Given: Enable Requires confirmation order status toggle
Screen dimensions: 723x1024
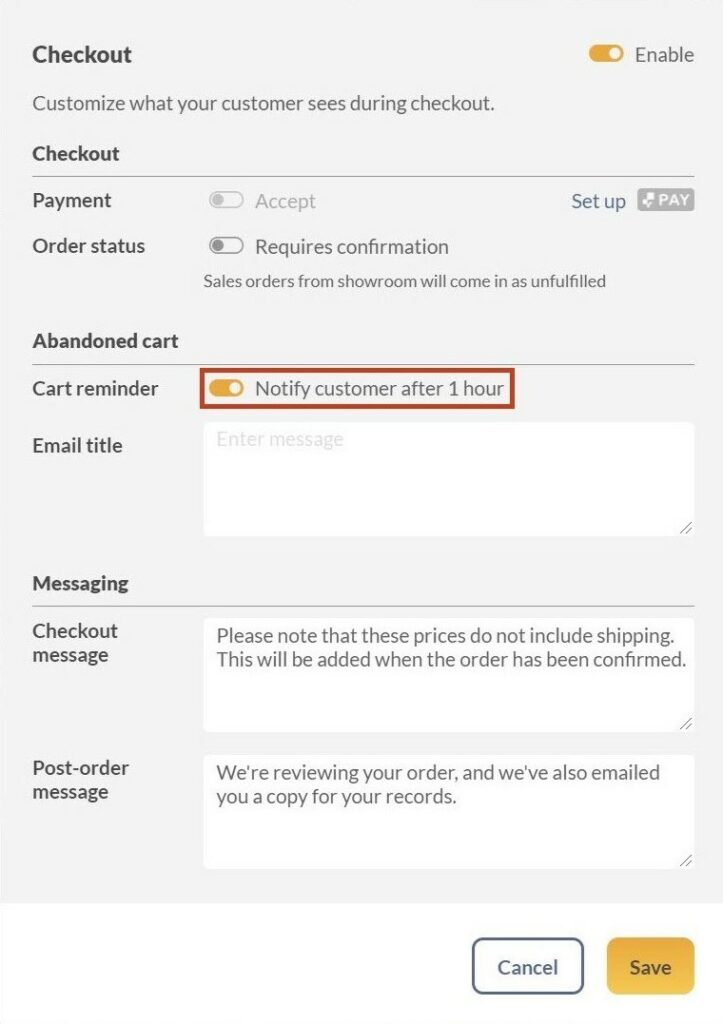Looking at the screenshot, I should tap(226, 246).
